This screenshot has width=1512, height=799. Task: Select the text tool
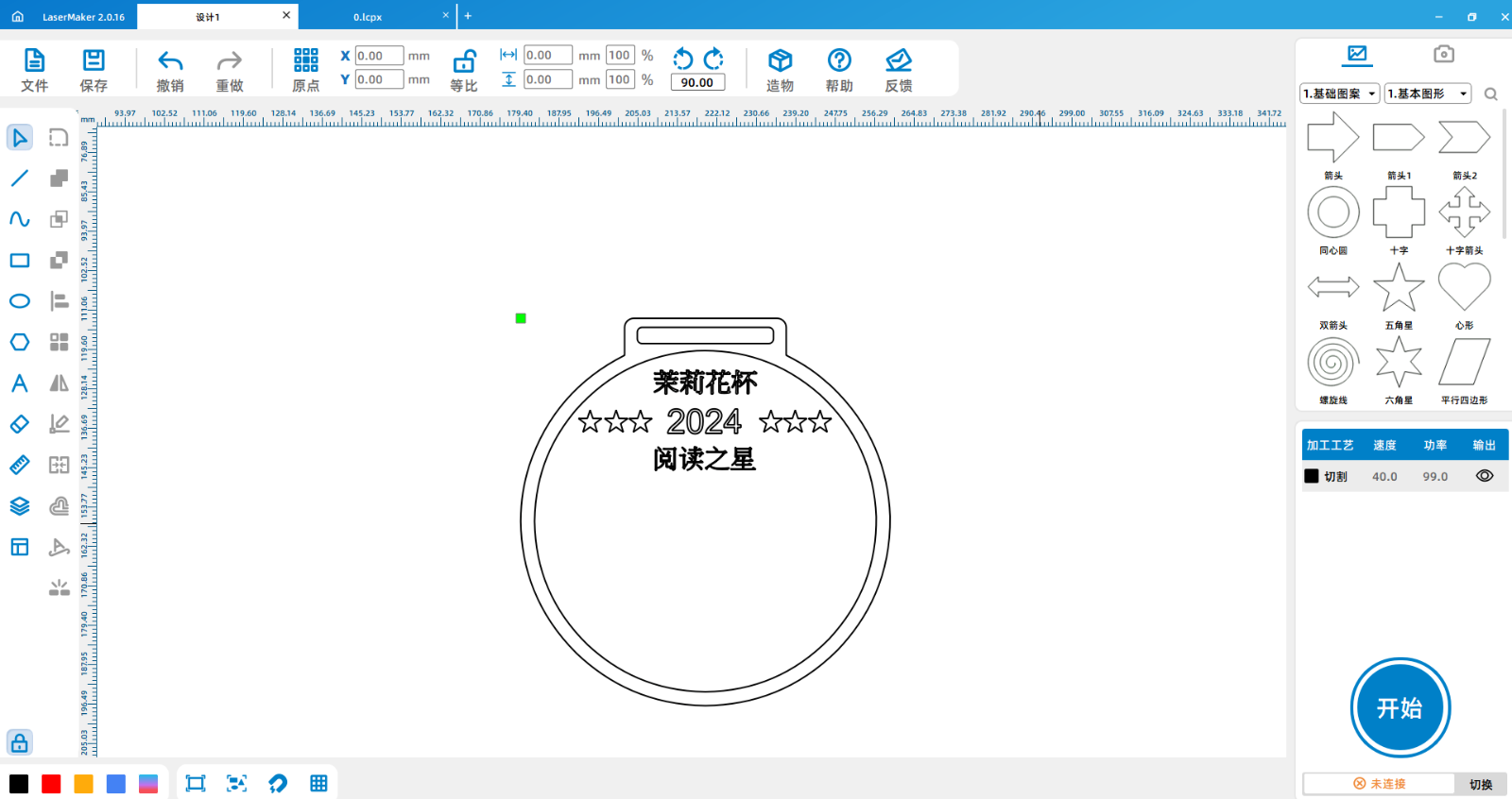coord(20,383)
